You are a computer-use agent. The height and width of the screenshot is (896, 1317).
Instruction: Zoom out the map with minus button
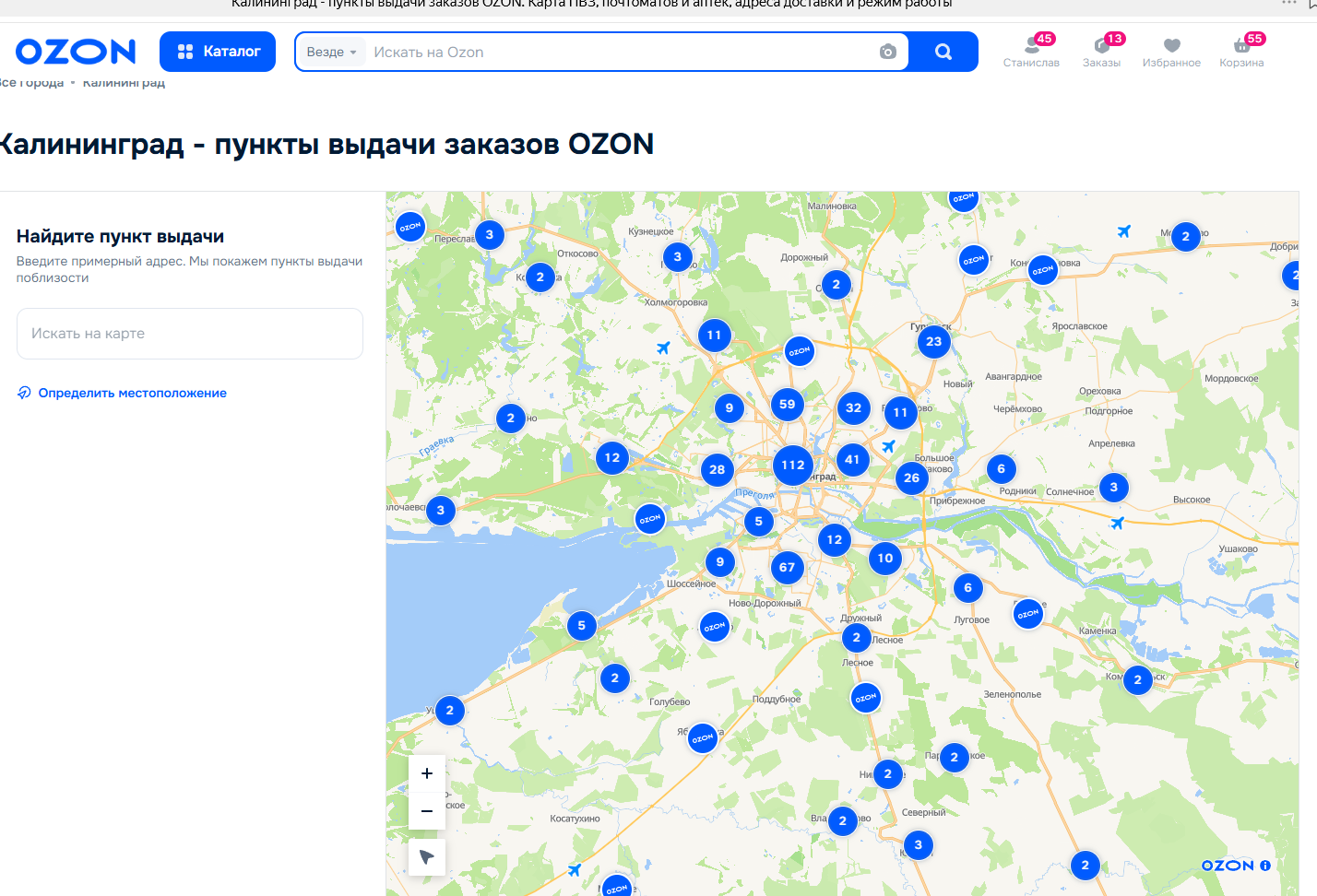coord(427,811)
